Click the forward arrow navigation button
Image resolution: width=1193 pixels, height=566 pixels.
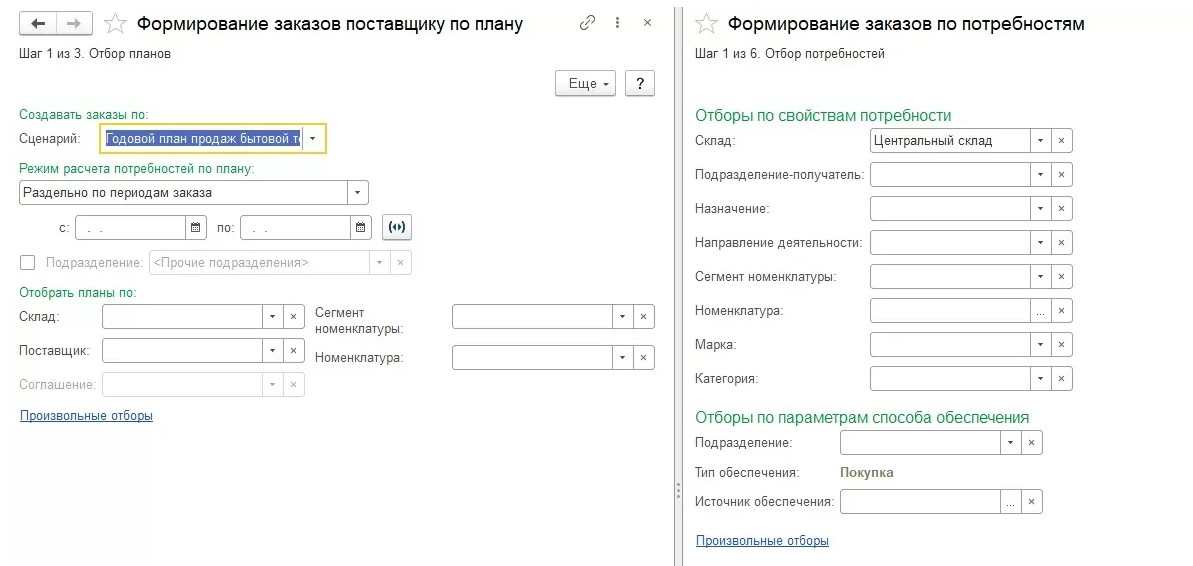click(74, 24)
